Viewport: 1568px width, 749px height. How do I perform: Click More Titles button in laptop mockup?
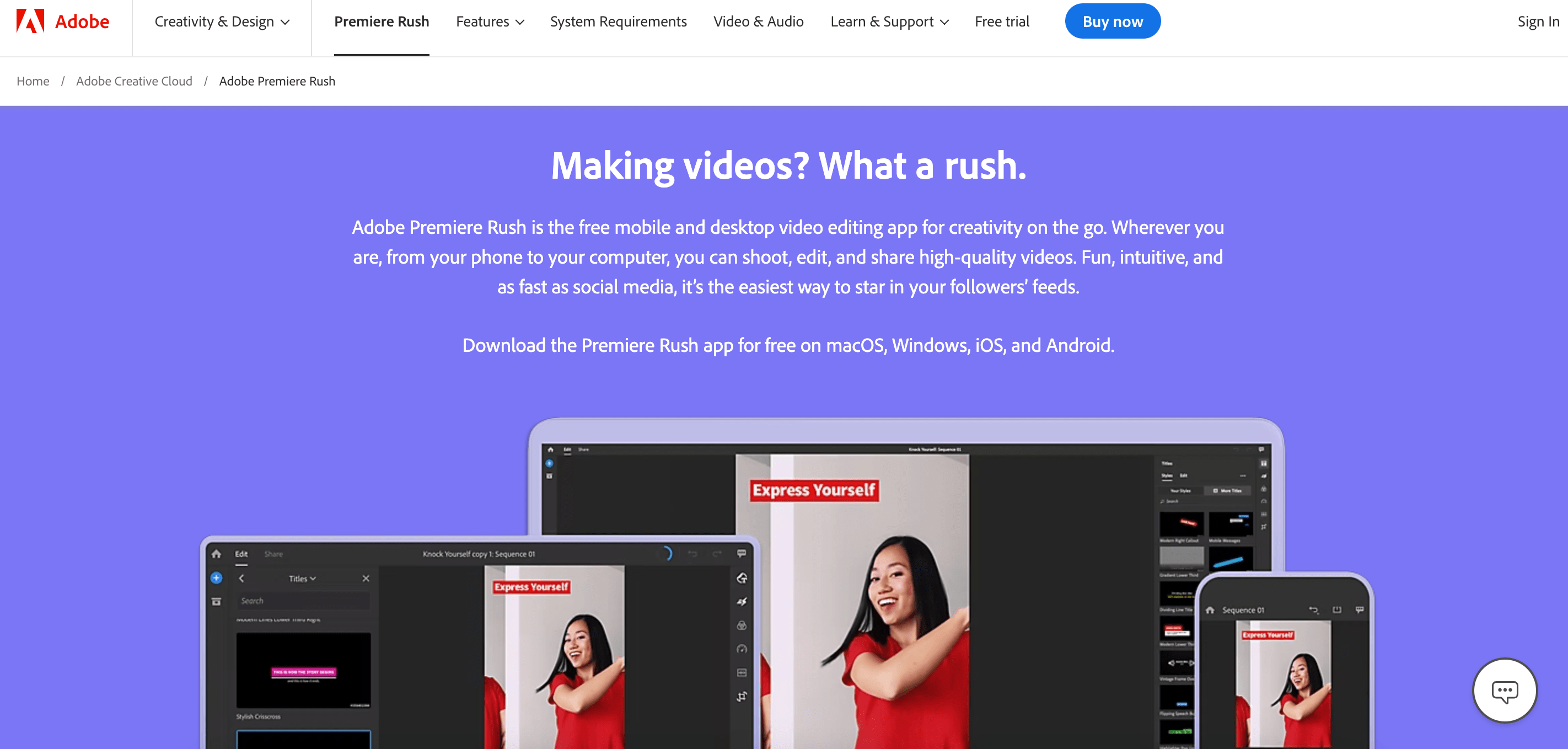tap(1228, 490)
